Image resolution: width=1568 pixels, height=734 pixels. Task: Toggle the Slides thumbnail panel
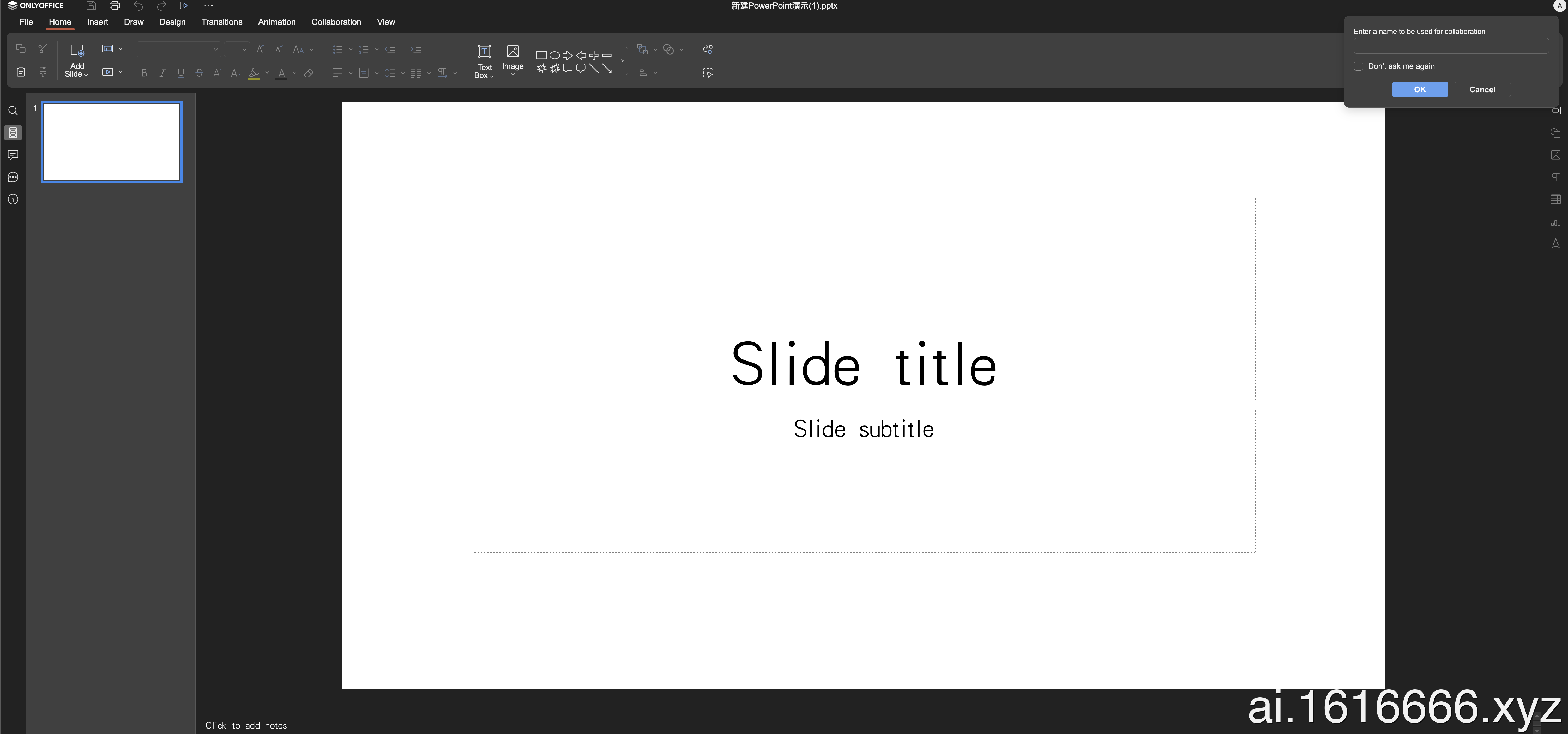coord(13,133)
